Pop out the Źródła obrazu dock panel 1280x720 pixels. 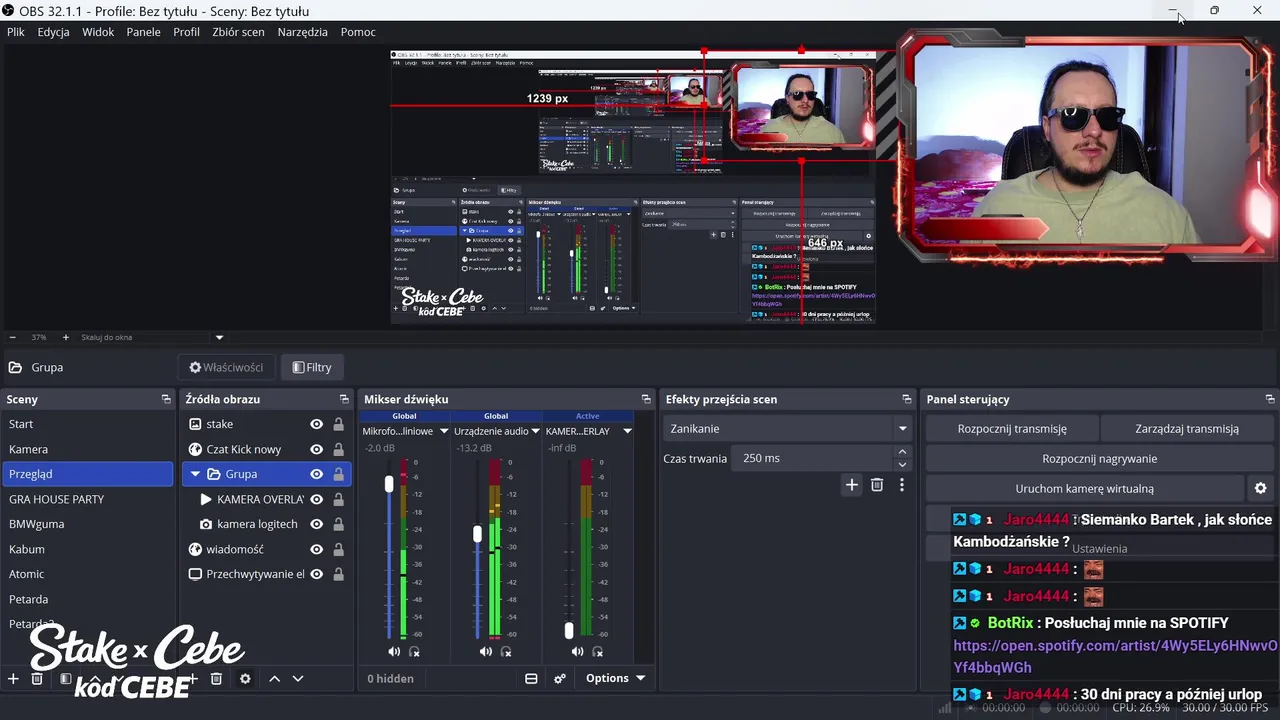click(x=344, y=399)
